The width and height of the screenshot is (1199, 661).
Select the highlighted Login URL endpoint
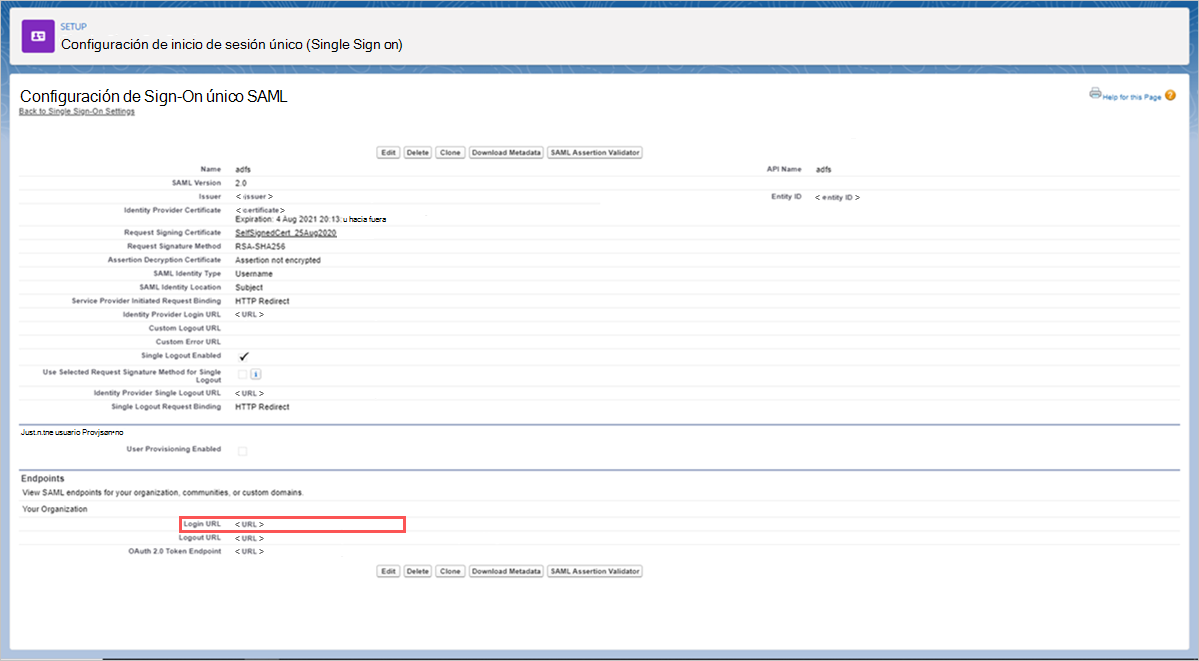[248, 523]
